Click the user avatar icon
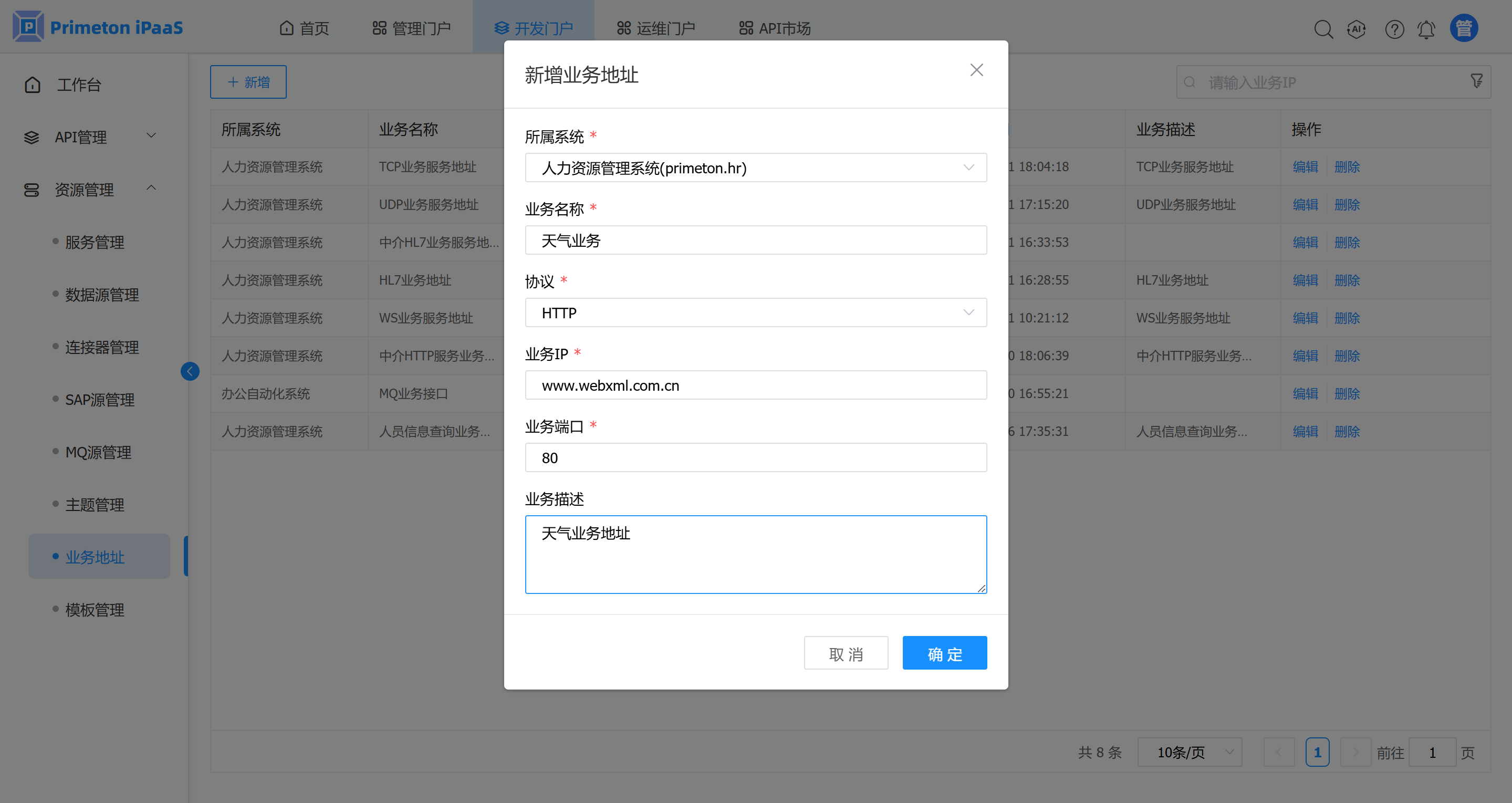 pos(1464,28)
